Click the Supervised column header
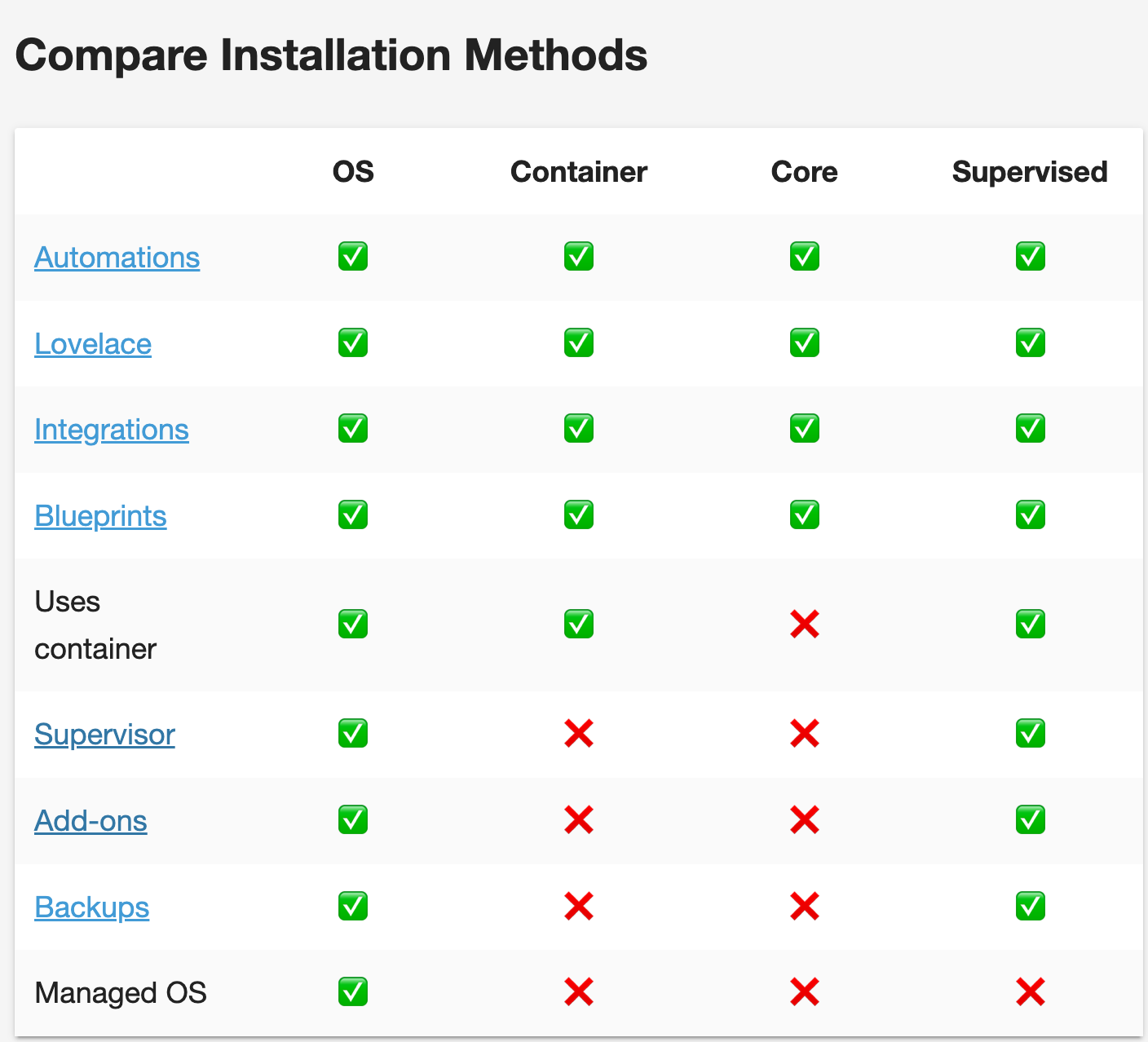 (1029, 172)
